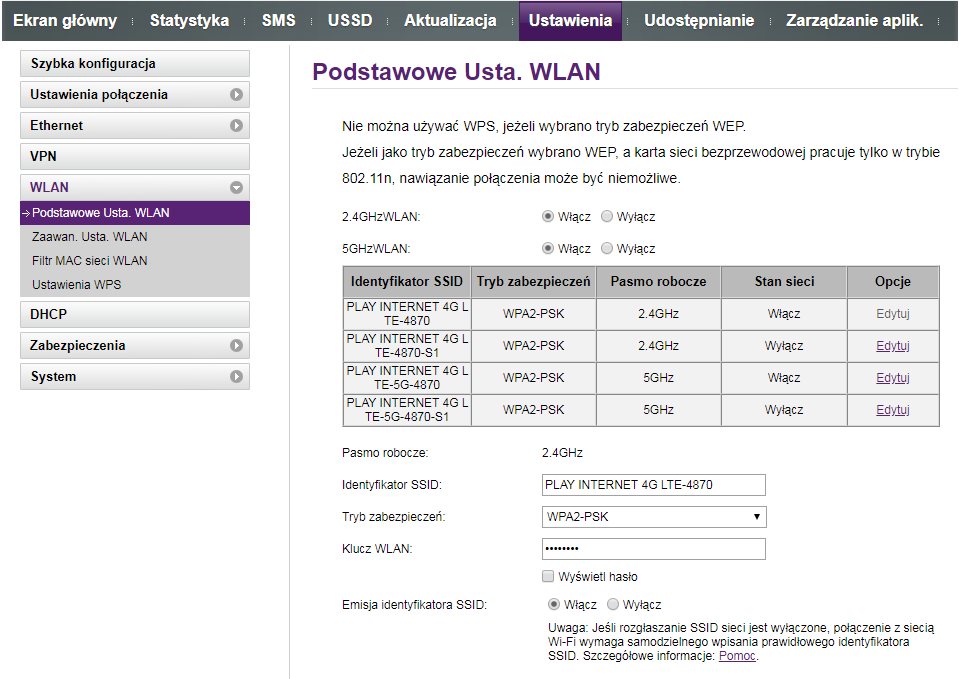The image size is (959, 679).
Task: Select Wyłącz for 5GHz WLAN
Action: point(607,249)
